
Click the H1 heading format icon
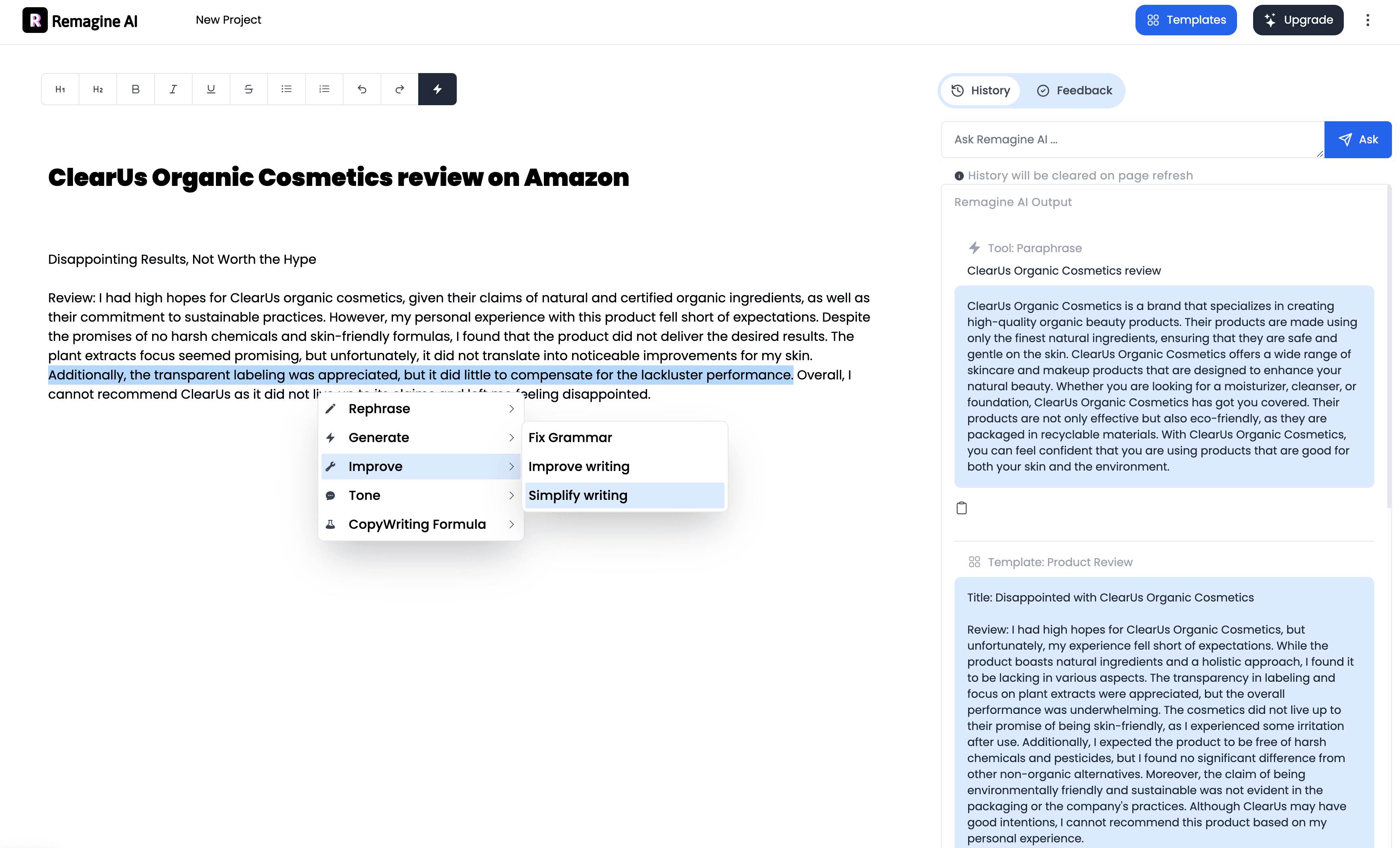pyautogui.click(x=60, y=90)
